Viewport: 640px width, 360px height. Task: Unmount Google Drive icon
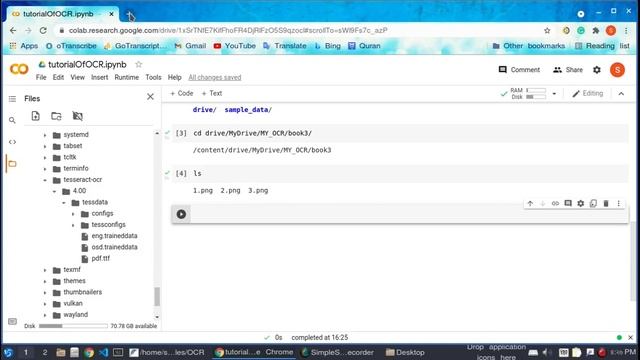tap(78, 116)
